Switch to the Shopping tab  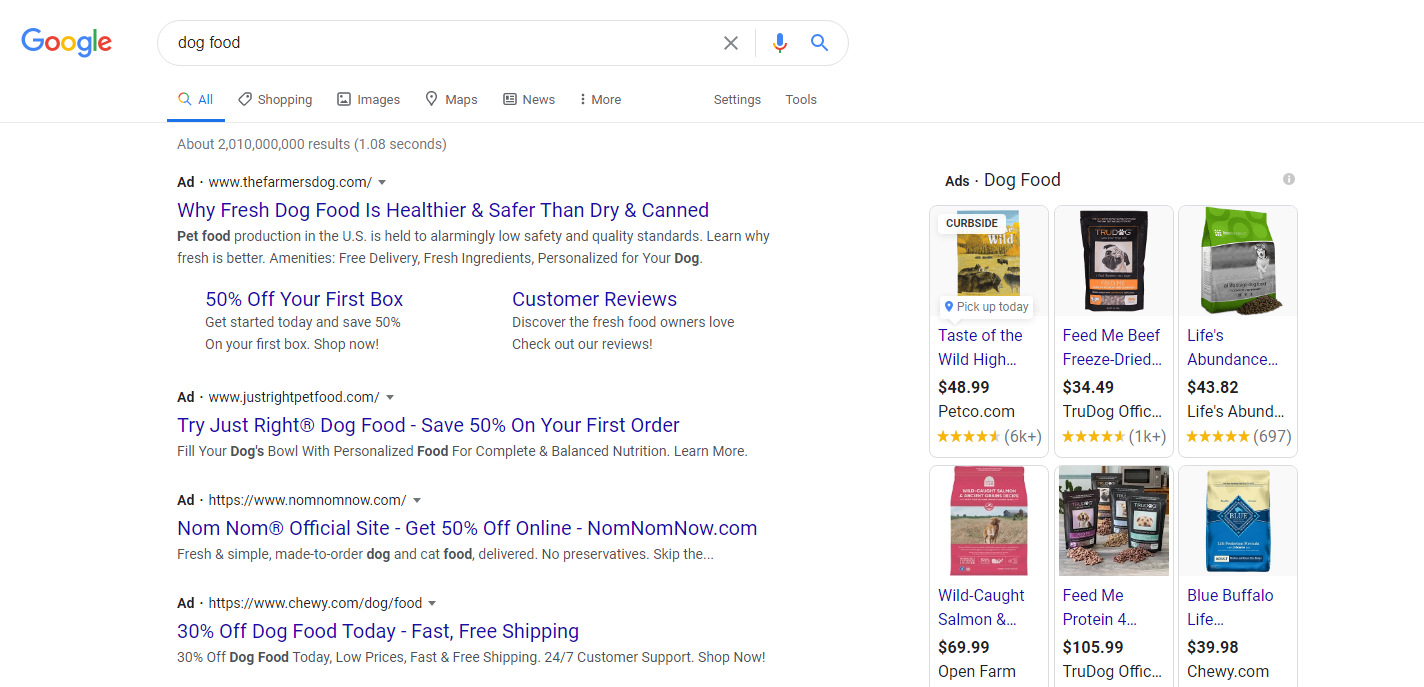point(275,99)
